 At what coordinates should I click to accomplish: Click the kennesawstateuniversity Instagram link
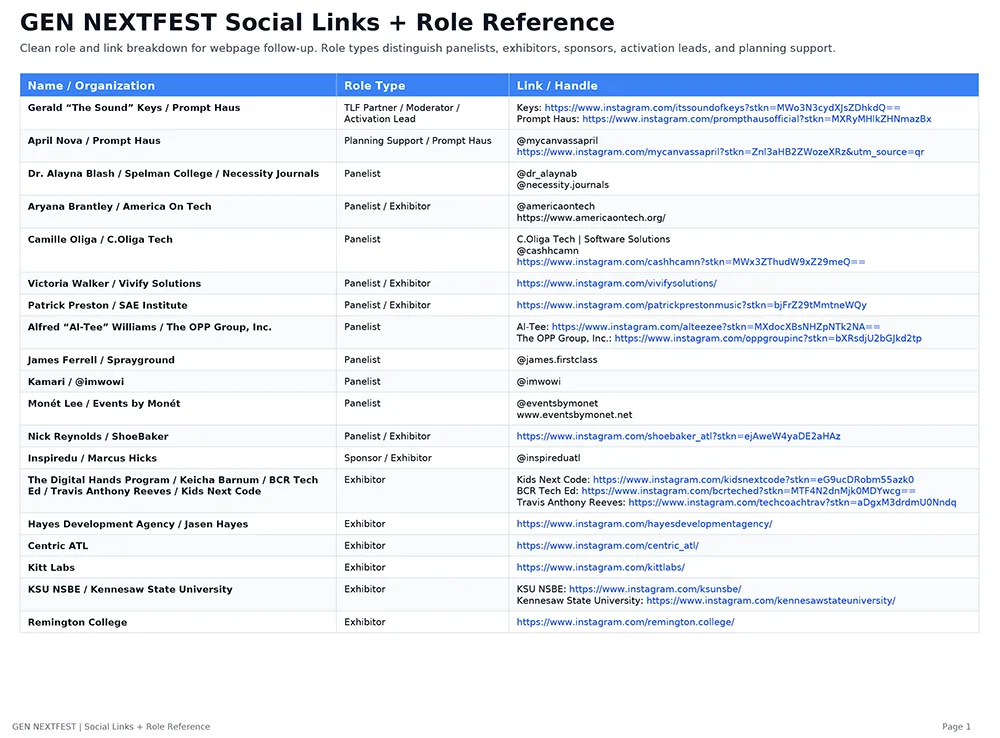[x=771, y=601]
